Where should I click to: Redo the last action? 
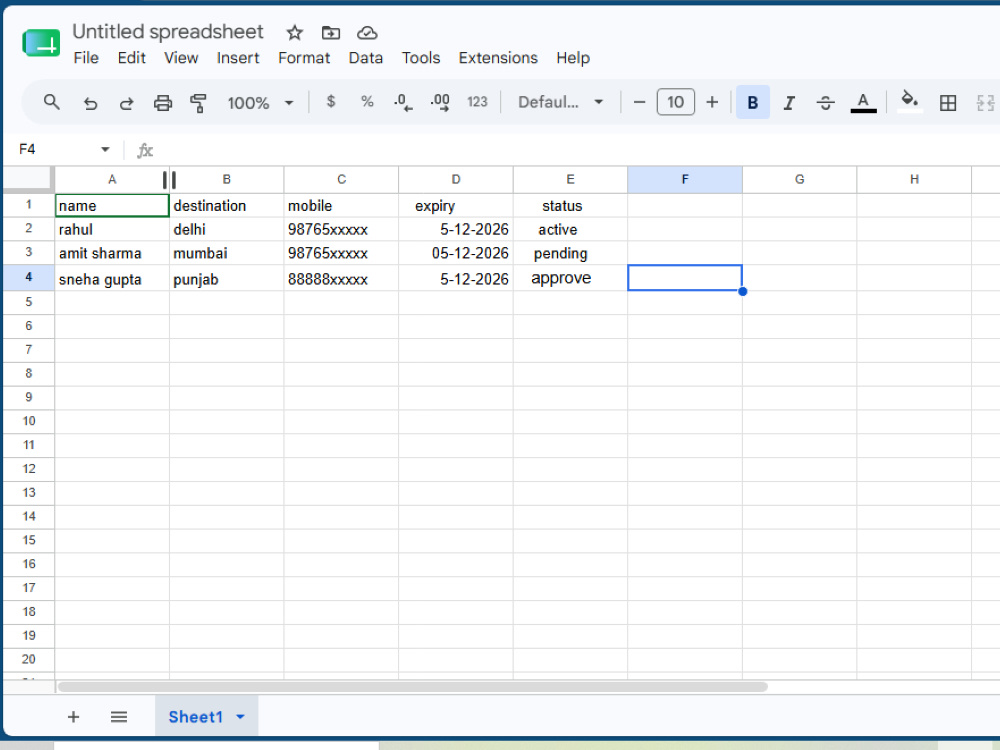(x=126, y=103)
